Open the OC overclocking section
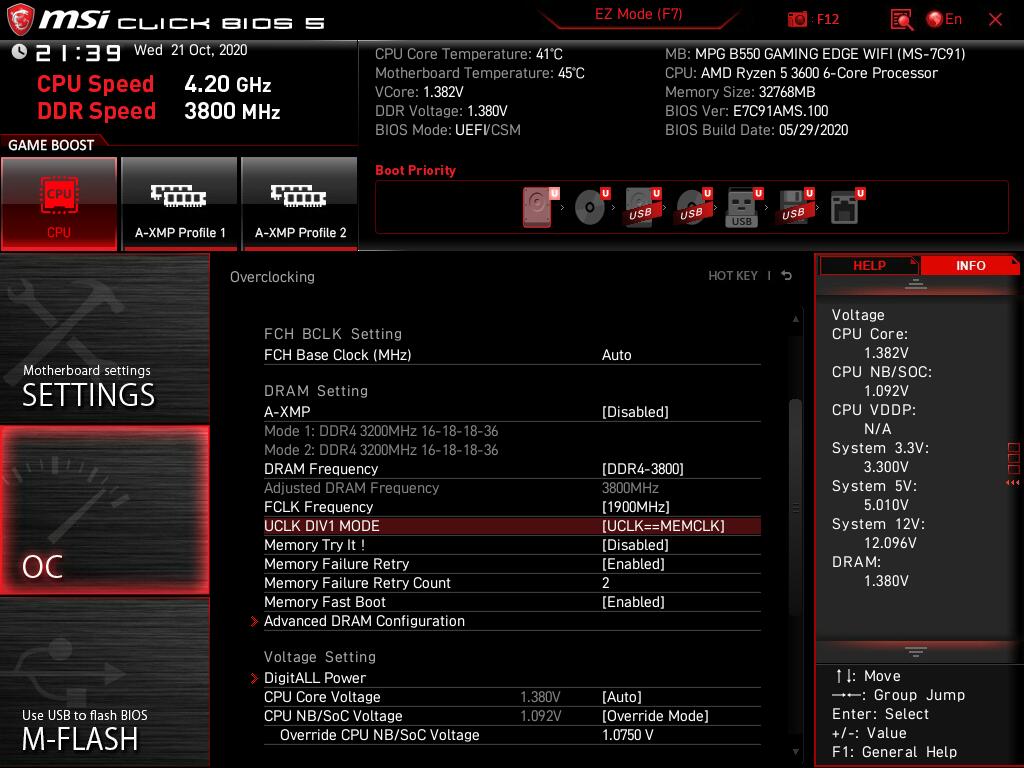Image resolution: width=1024 pixels, height=768 pixels. (x=104, y=510)
